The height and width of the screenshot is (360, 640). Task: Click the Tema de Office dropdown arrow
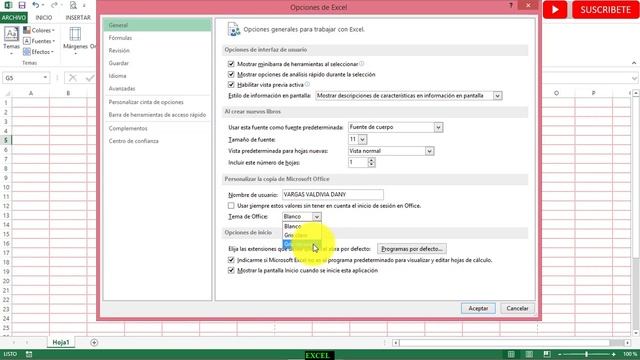(x=317, y=217)
